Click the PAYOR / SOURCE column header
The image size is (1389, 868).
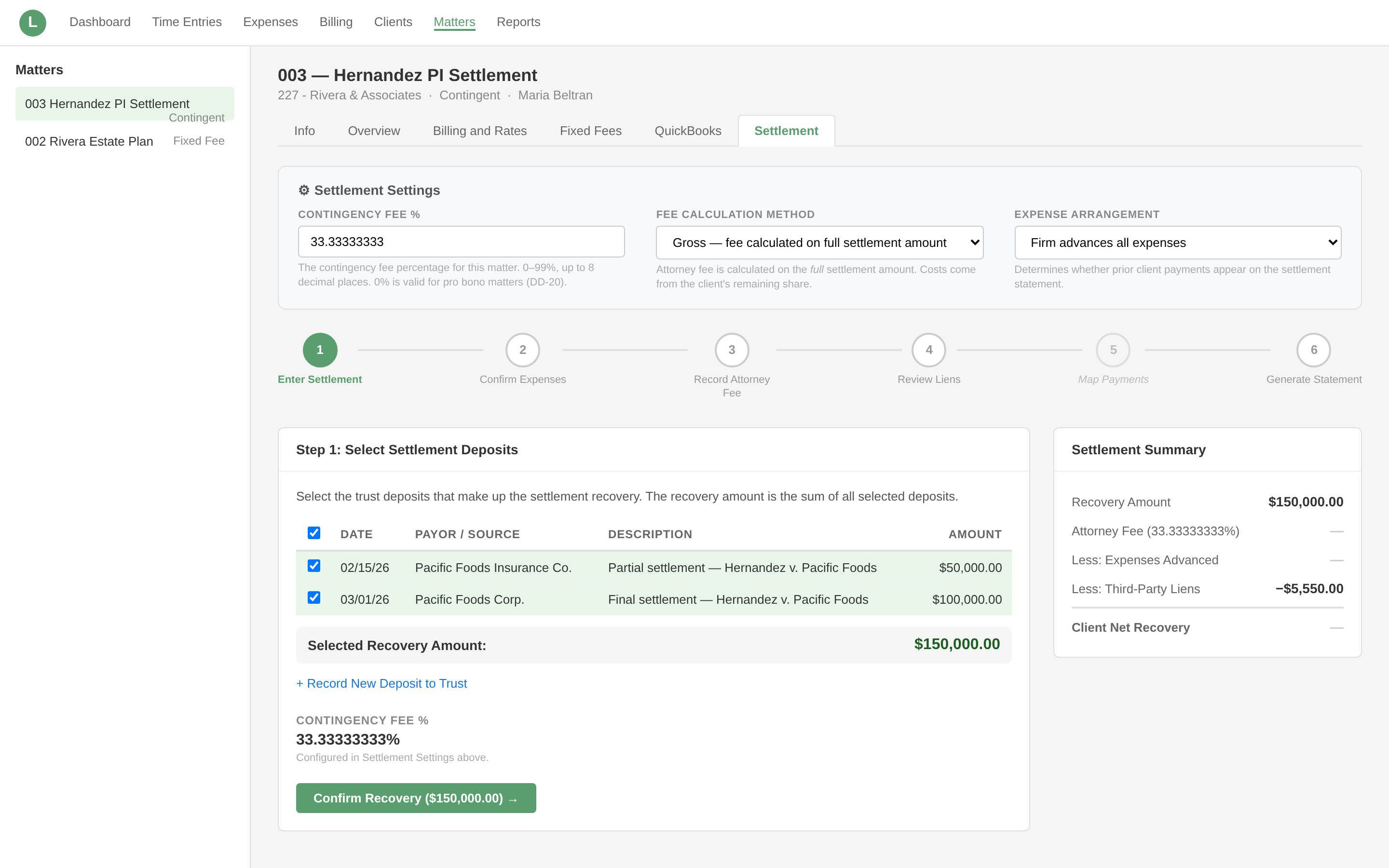467,534
